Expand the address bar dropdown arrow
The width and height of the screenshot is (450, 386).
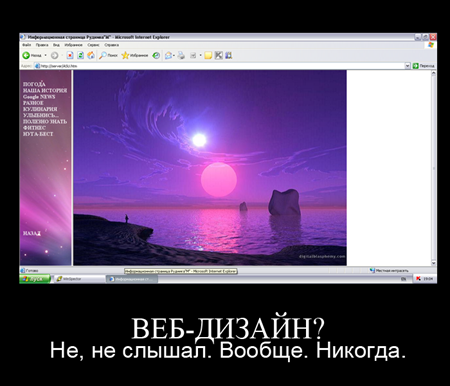point(407,66)
